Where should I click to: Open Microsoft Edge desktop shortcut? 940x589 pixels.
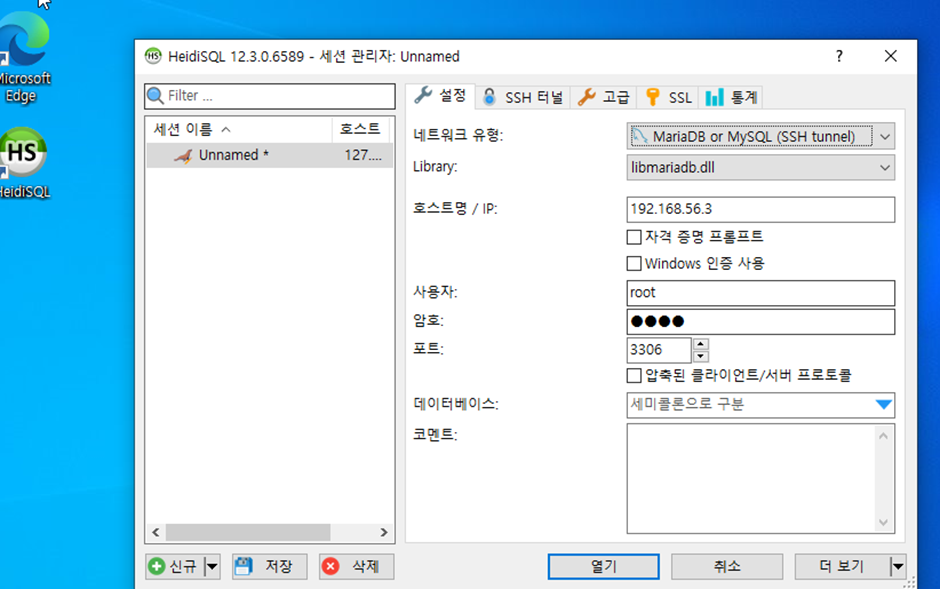click(23, 57)
